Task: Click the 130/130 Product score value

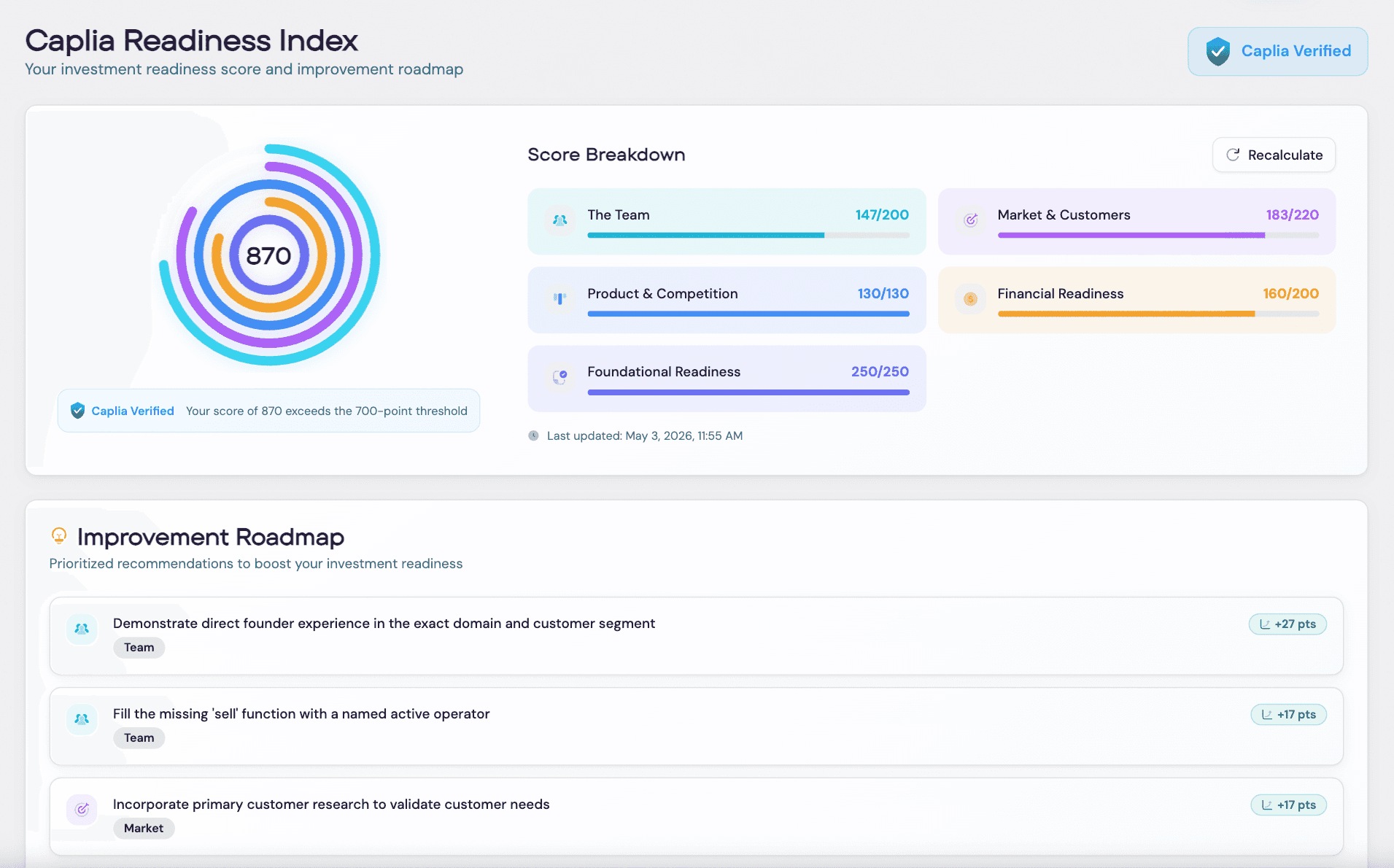Action: (x=883, y=294)
